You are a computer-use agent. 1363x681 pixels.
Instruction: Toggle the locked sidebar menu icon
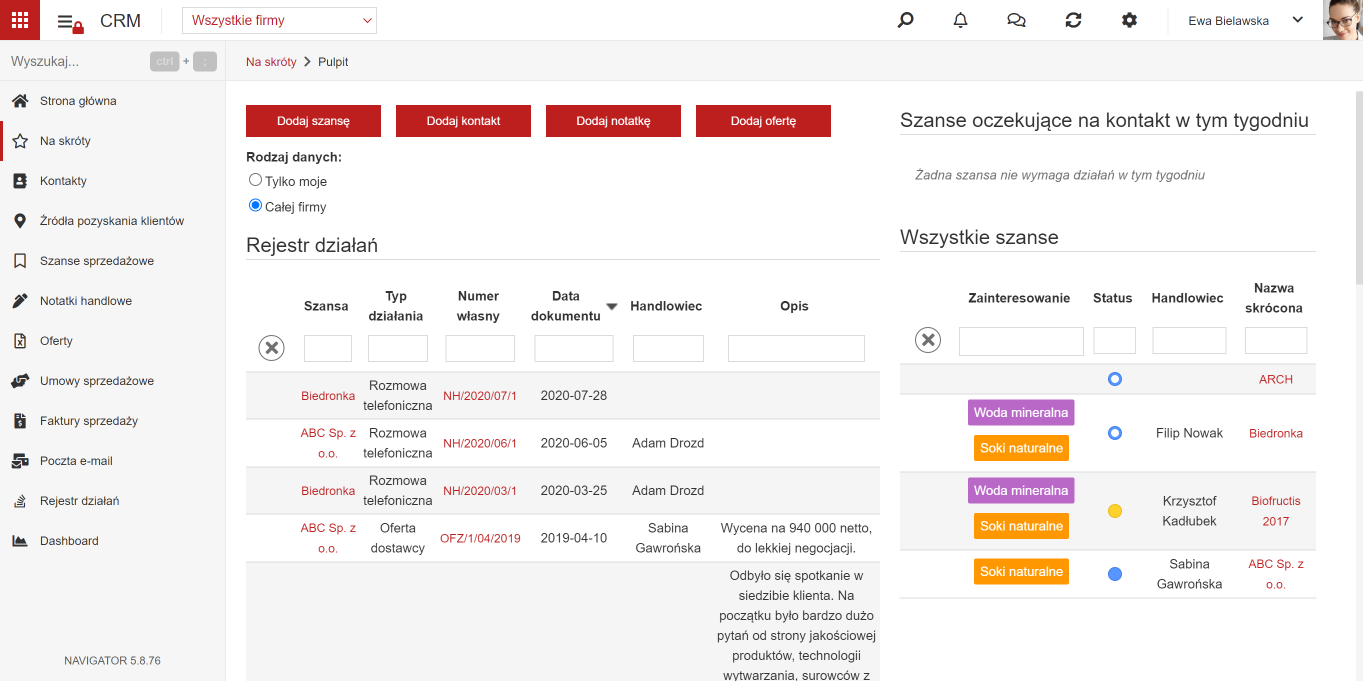click(x=69, y=23)
